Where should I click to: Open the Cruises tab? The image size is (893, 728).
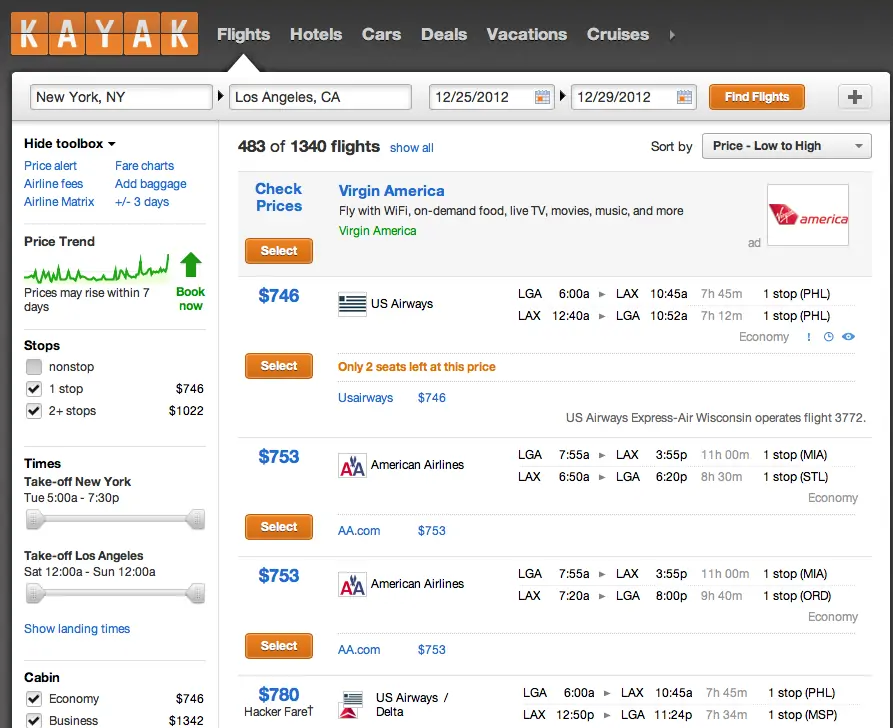tap(618, 35)
